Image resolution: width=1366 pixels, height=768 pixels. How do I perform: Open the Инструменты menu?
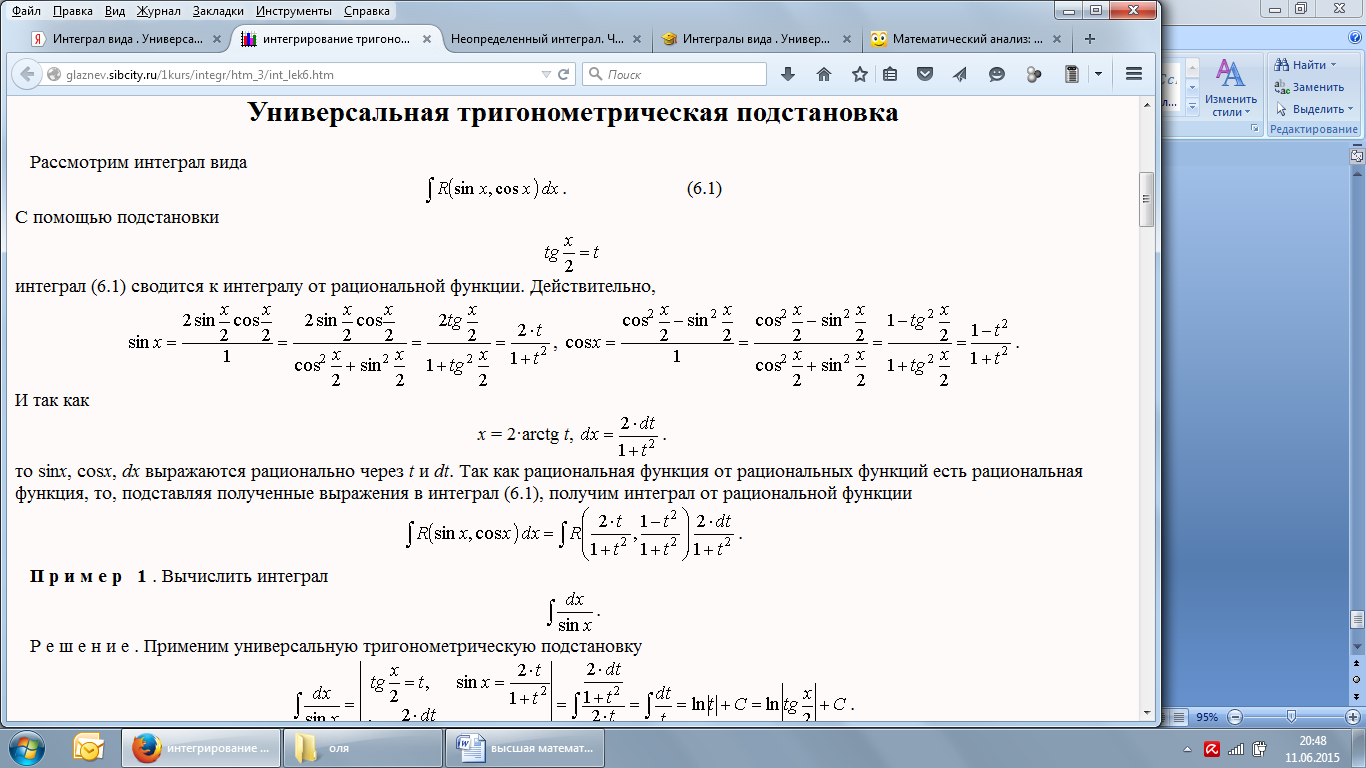coord(294,11)
